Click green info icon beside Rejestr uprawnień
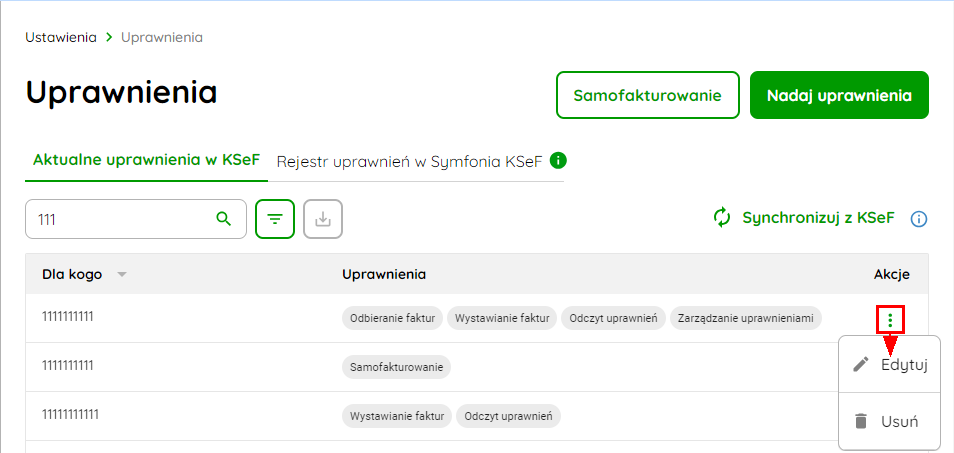 [558, 161]
